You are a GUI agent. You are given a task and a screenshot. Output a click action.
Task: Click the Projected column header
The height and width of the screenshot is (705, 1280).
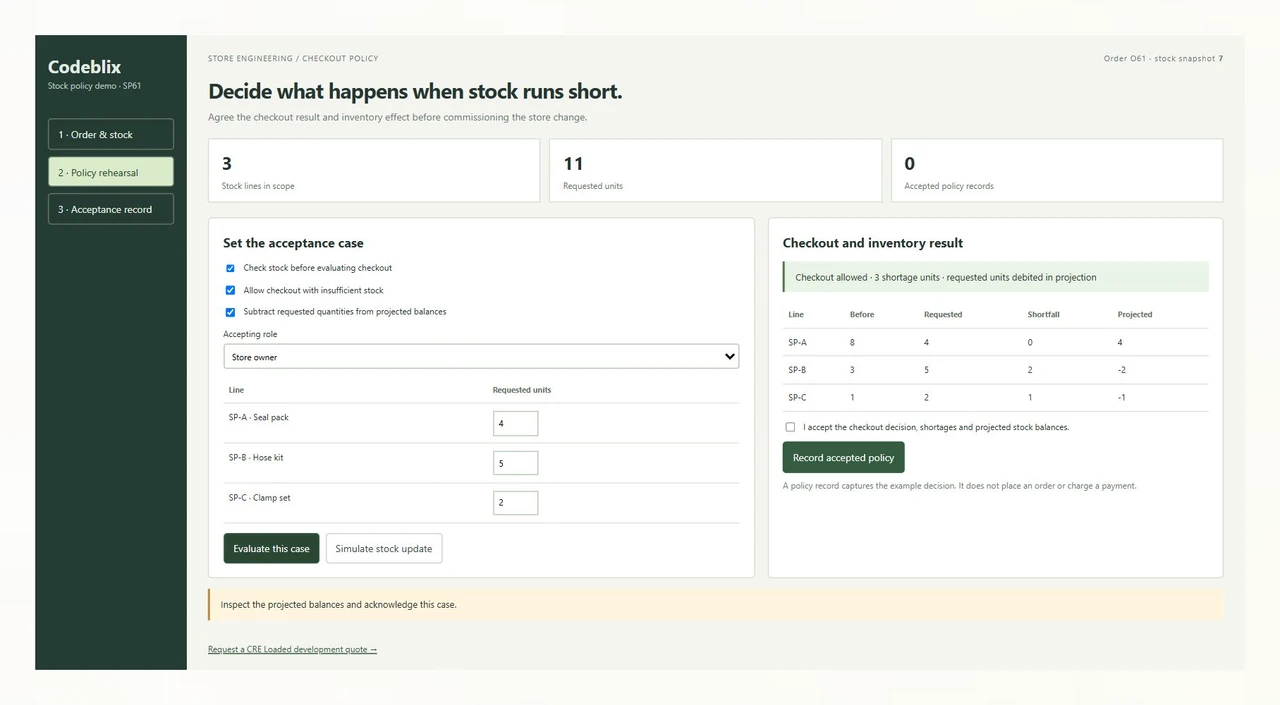point(1135,315)
